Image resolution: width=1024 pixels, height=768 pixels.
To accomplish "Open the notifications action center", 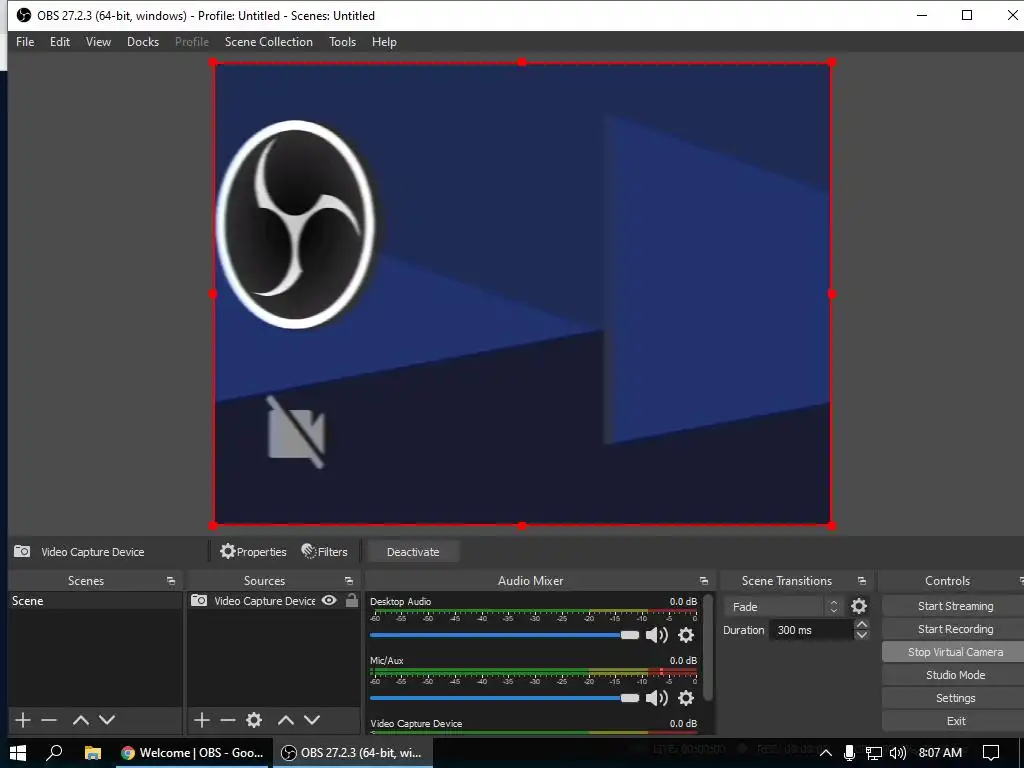I will pos(991,753).
